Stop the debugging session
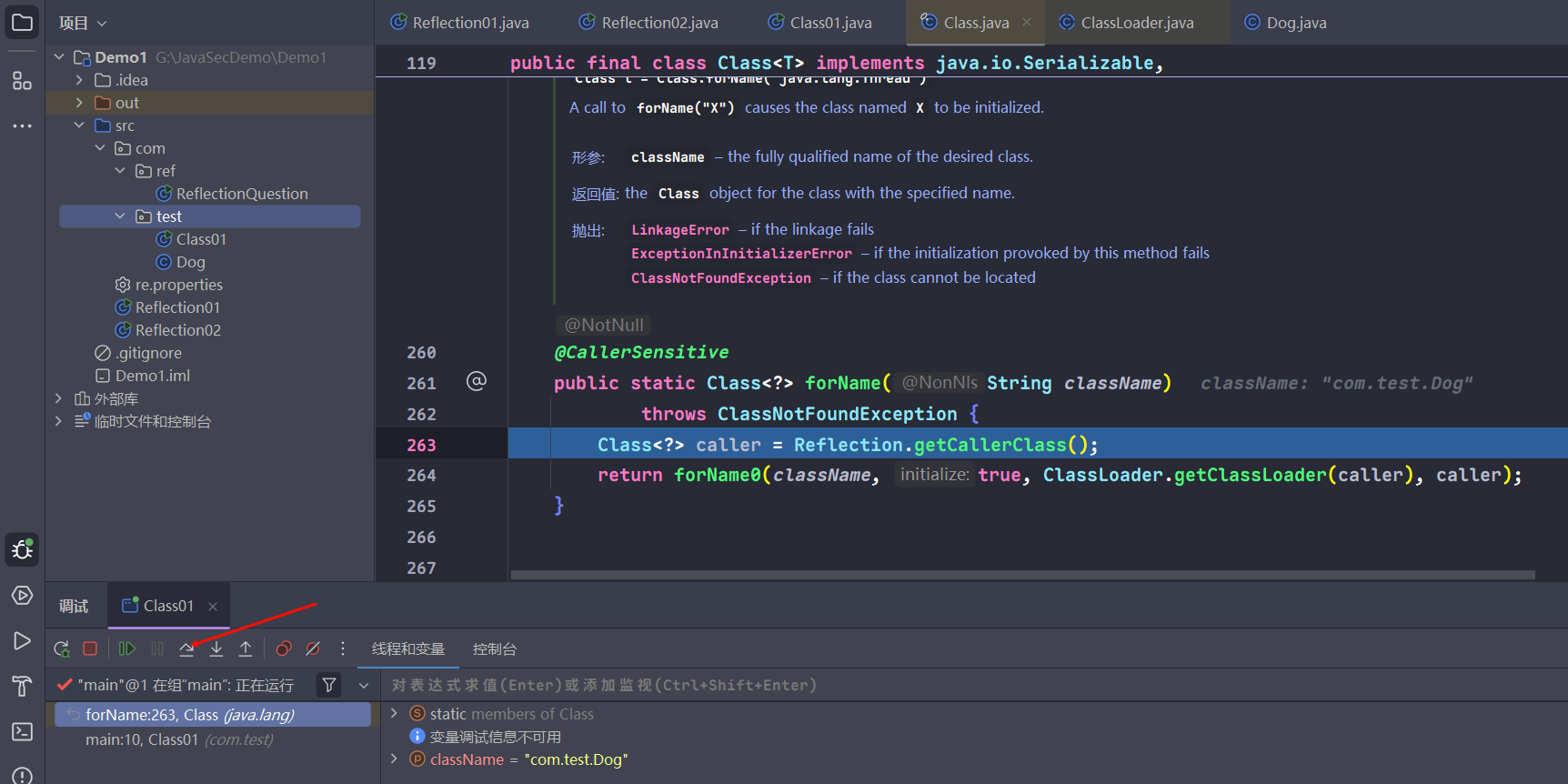This screenshot has width=1568, height=784. click(90, 648)
